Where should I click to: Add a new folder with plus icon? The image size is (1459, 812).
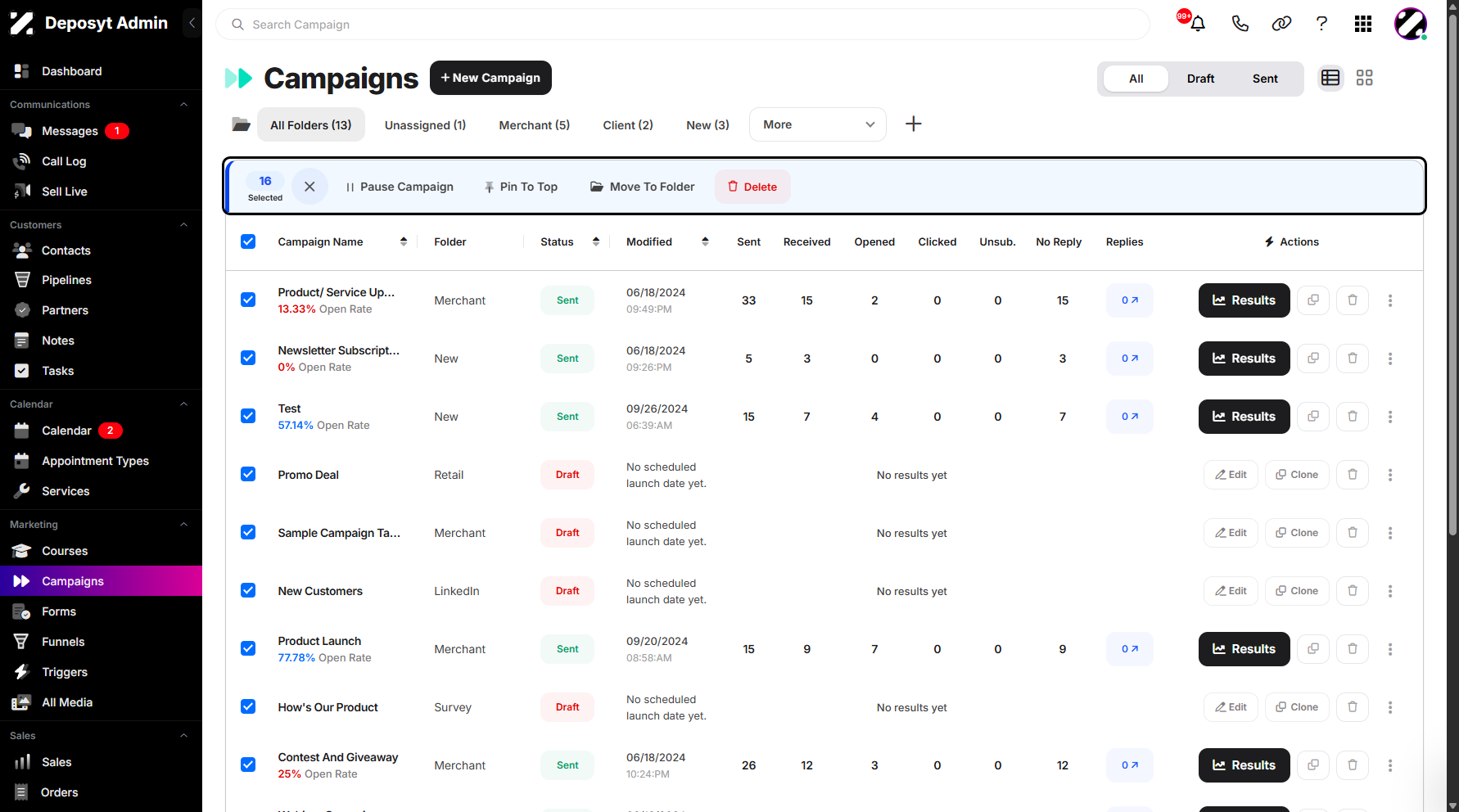pos(914,124)
